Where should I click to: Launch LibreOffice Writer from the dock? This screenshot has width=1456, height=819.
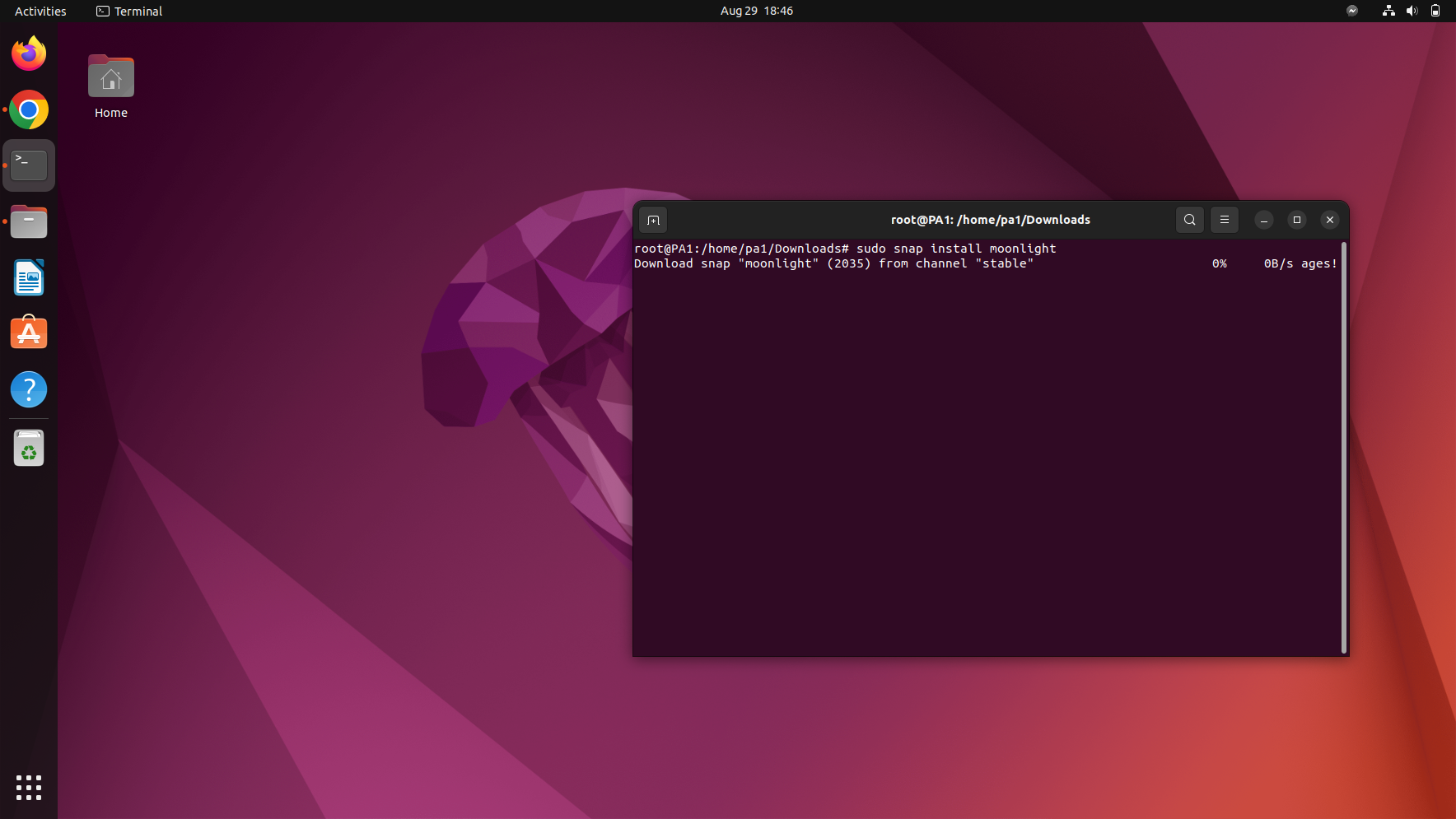click(29, 277)
